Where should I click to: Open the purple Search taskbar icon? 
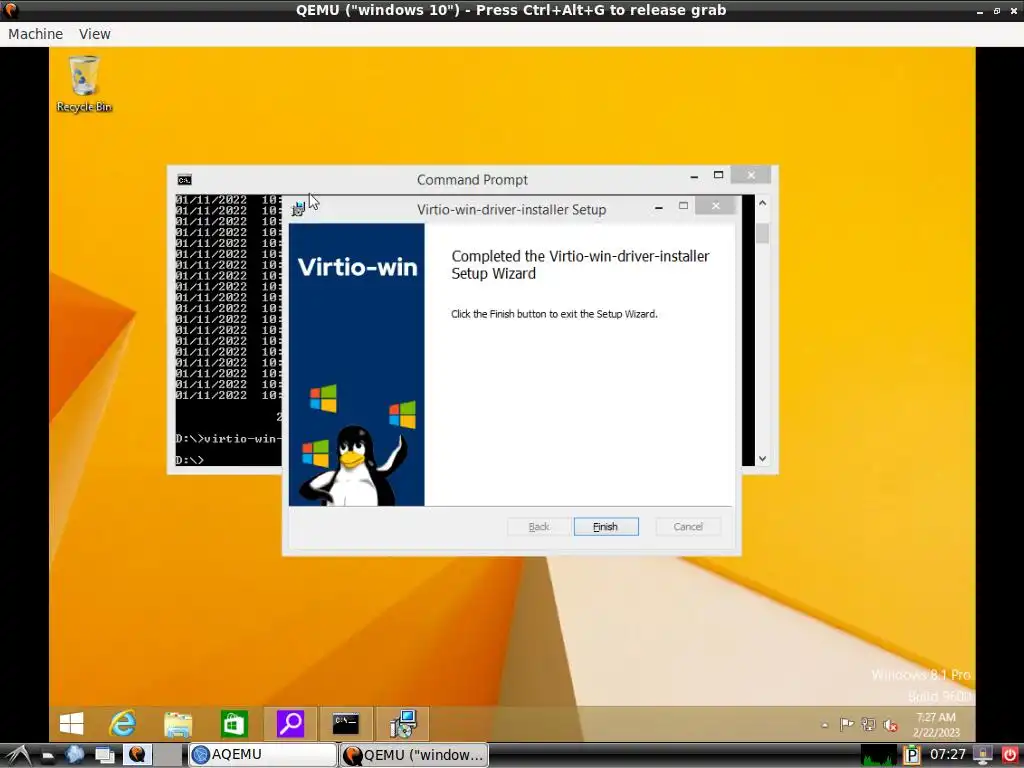pos(290,724)
